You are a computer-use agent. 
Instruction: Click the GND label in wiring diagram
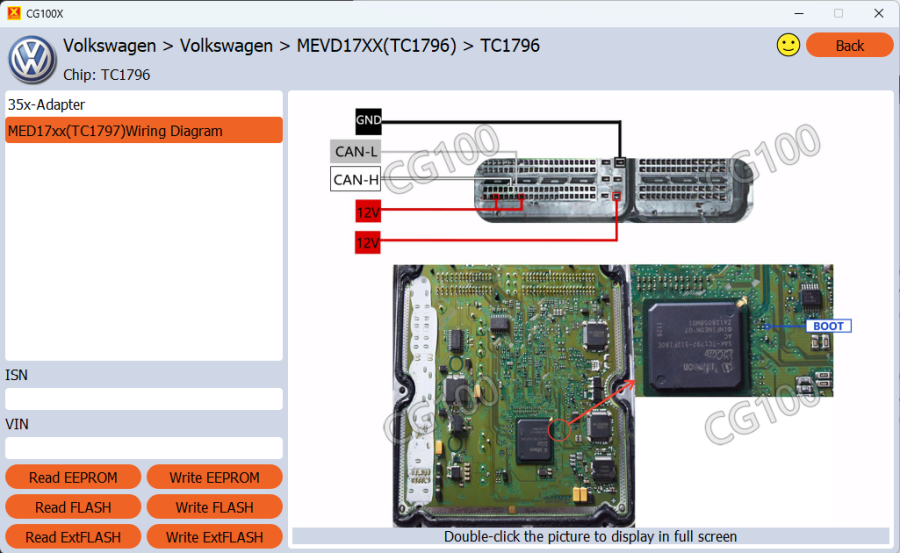click(x=368, y=121)
